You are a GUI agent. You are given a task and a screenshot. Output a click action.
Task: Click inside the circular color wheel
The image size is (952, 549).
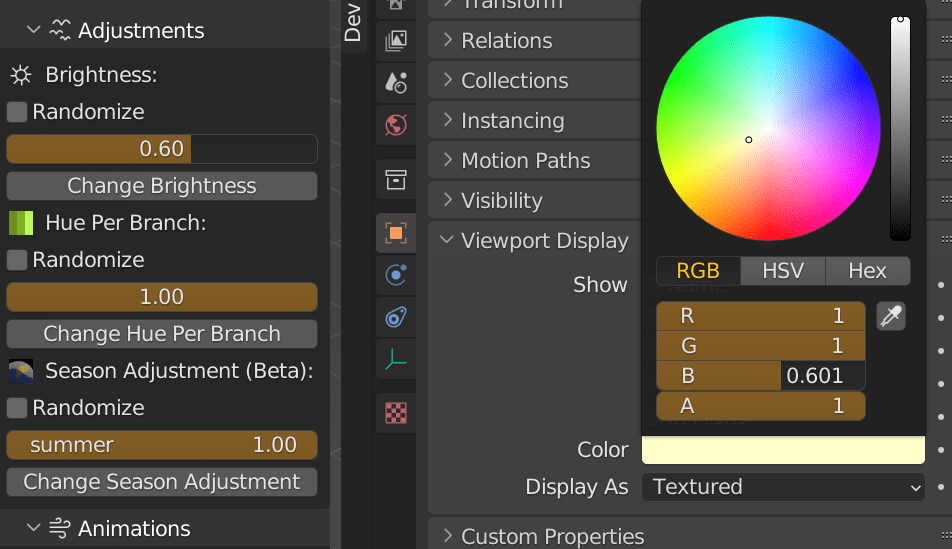[768, 129]
